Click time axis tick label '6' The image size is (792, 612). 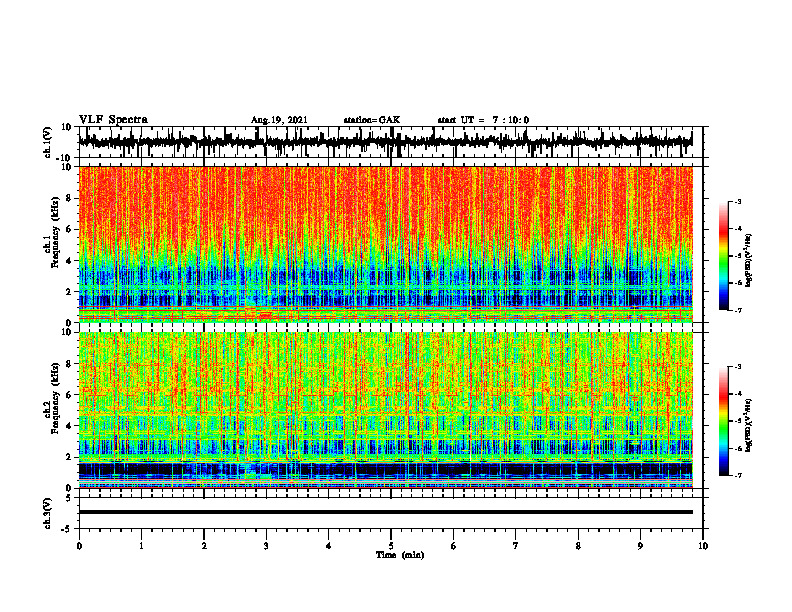tap(454, 546)
